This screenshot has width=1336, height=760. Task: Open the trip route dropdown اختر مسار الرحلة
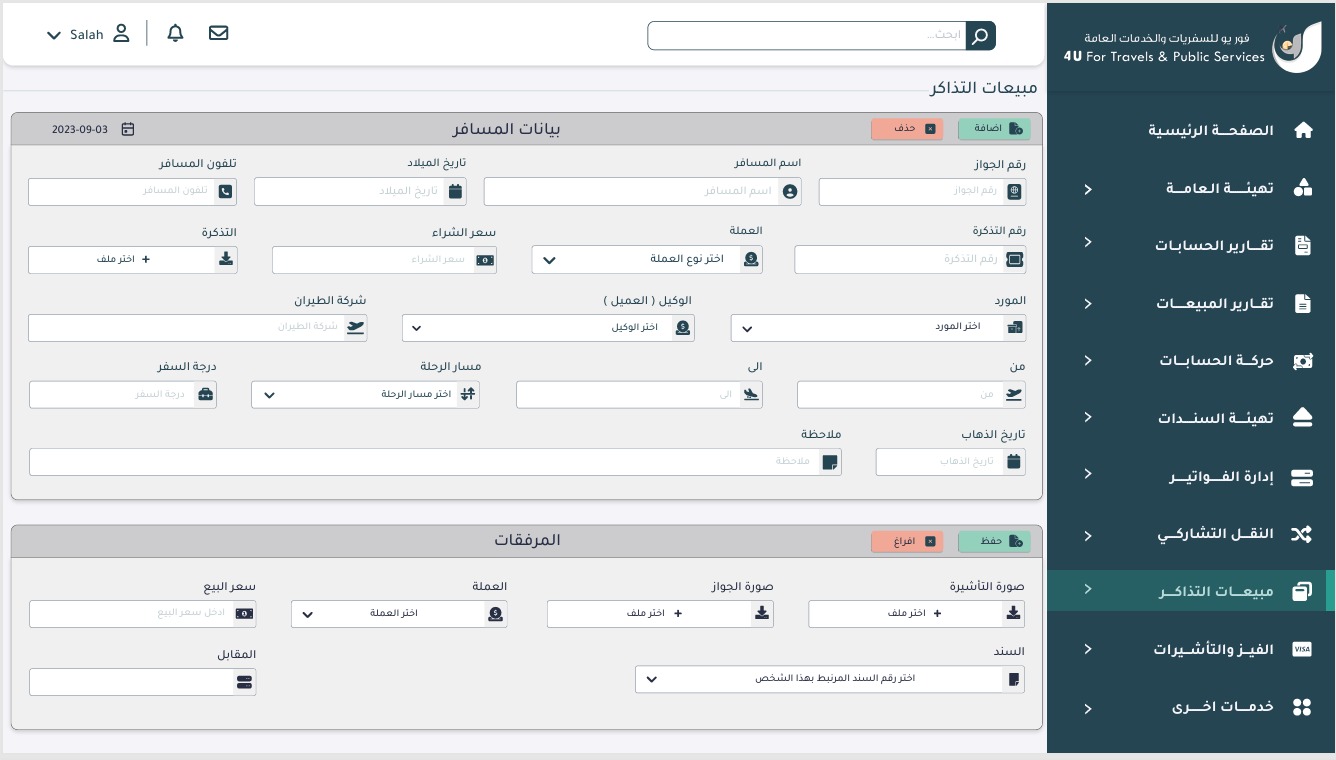click(365, 395)
